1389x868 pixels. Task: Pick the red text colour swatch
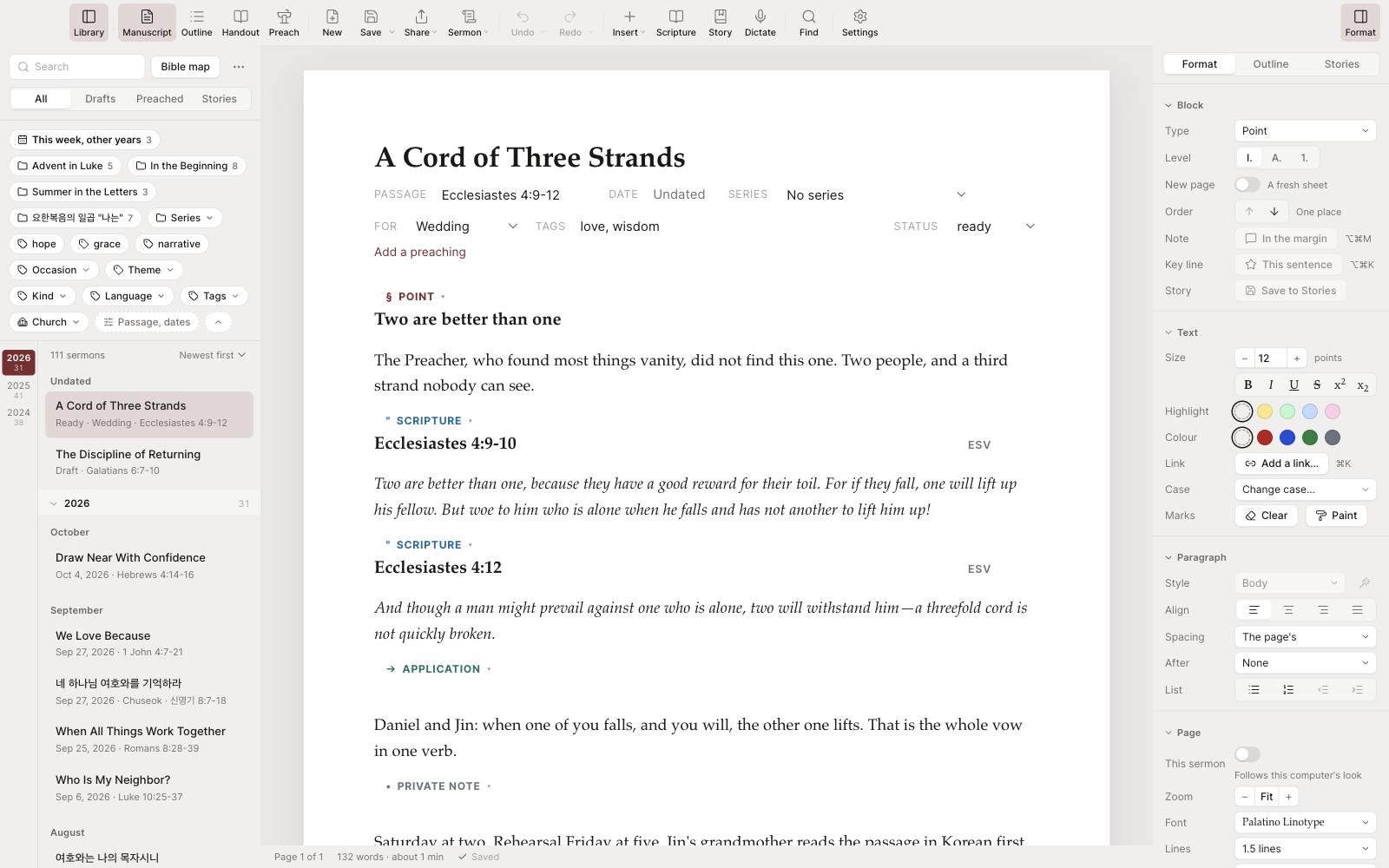click(x=1265, y=437)
